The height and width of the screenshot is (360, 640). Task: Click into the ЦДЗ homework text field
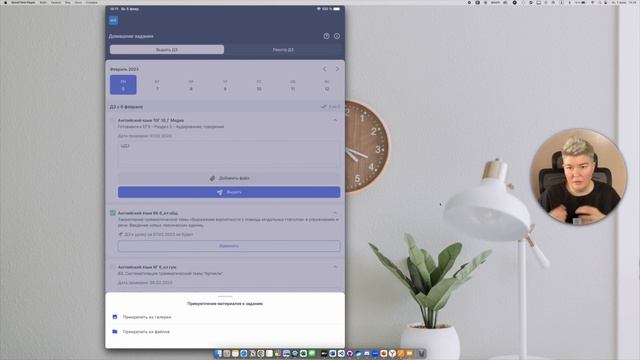[x=229, y=154]
